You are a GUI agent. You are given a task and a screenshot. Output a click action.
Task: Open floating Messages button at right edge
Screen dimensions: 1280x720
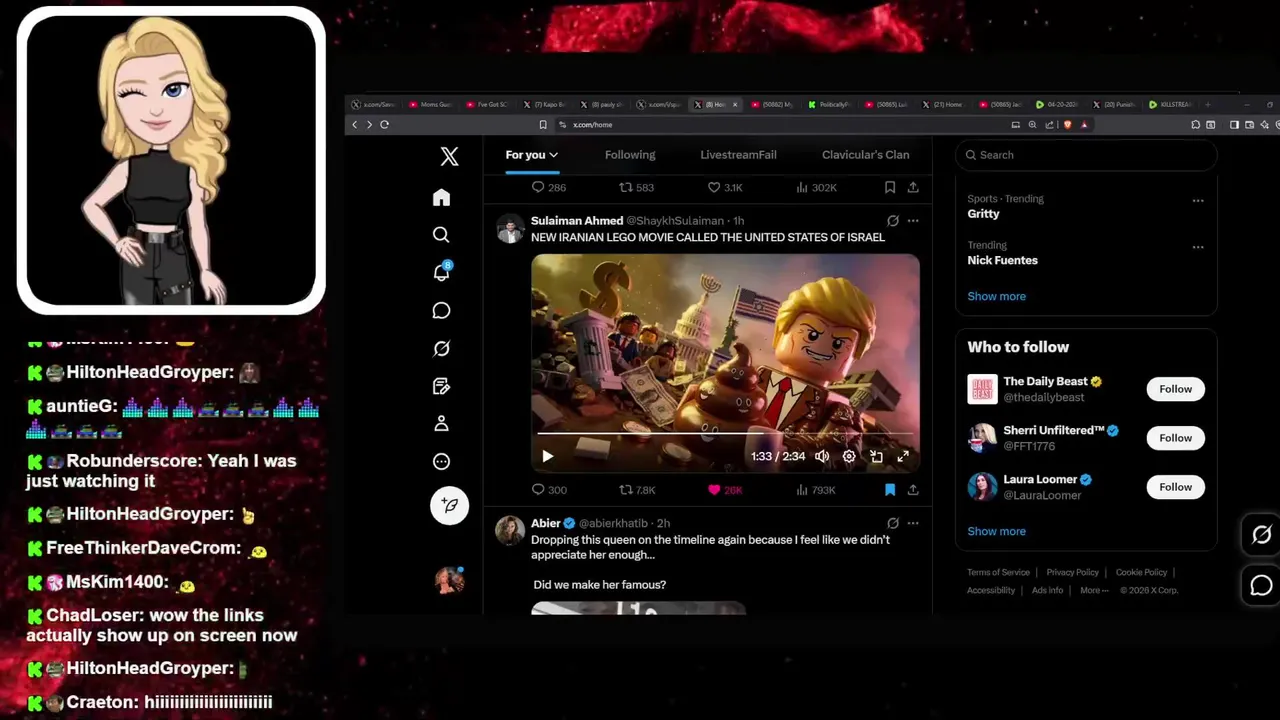tap(1261, 586)
